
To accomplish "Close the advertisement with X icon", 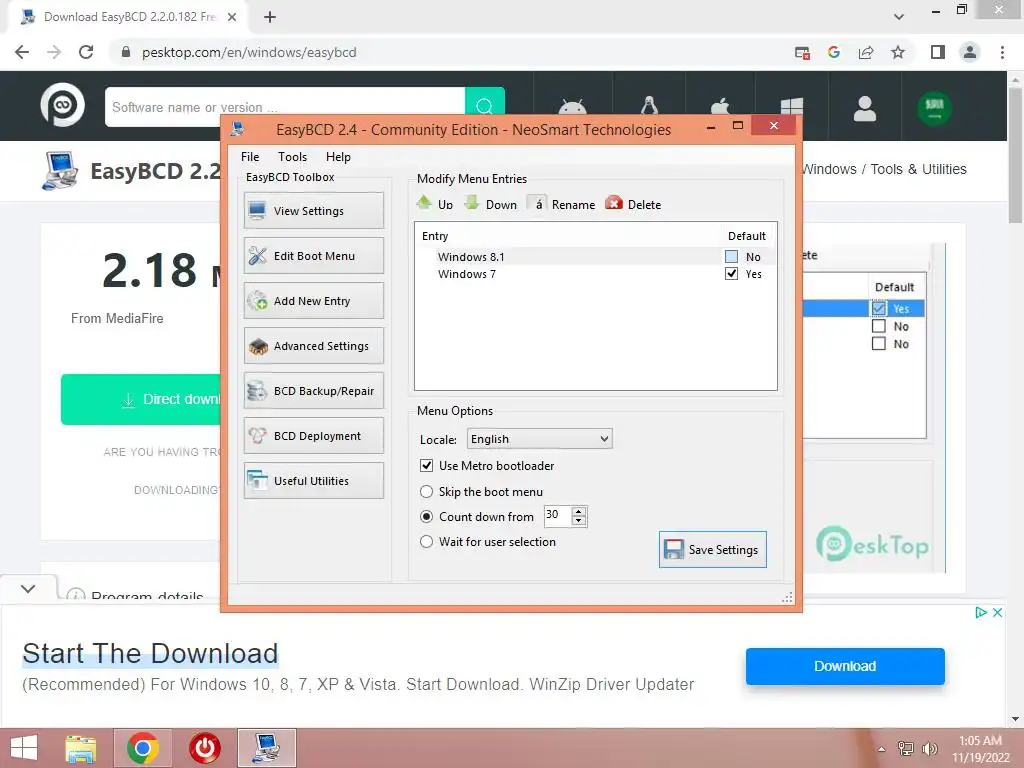I will tap(997, 613).
